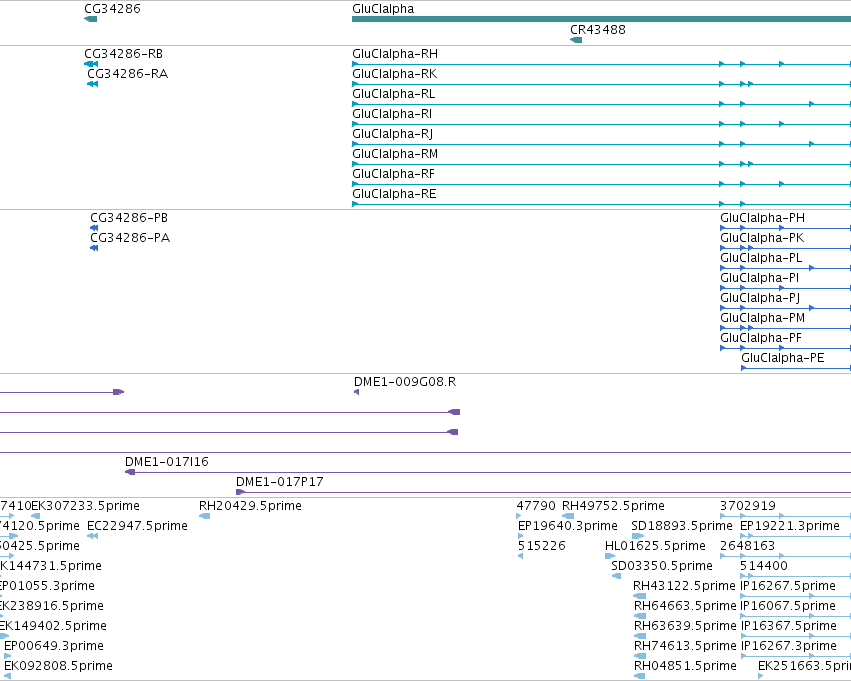The width and height of the screenshot is (851, 681).
Task: Open EST IP16067.5prime
Action: (x=788, y=606)
